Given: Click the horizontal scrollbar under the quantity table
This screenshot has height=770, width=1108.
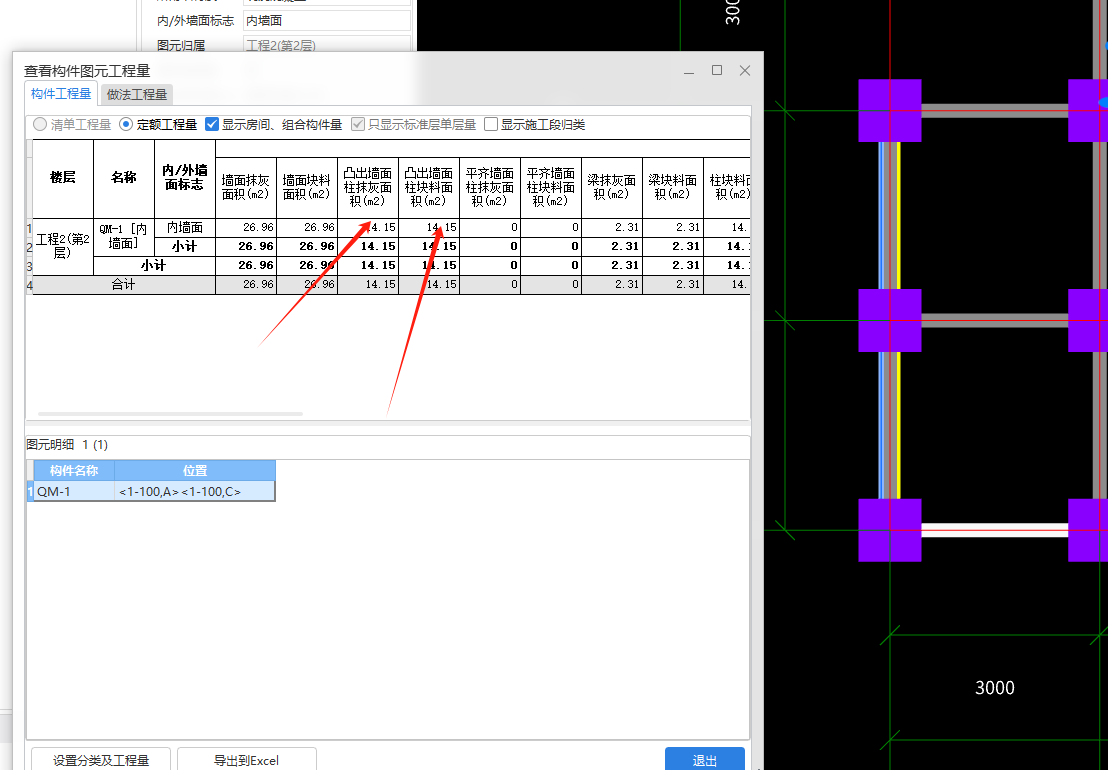Looking at the screenshot, I should tap(170, 414).
